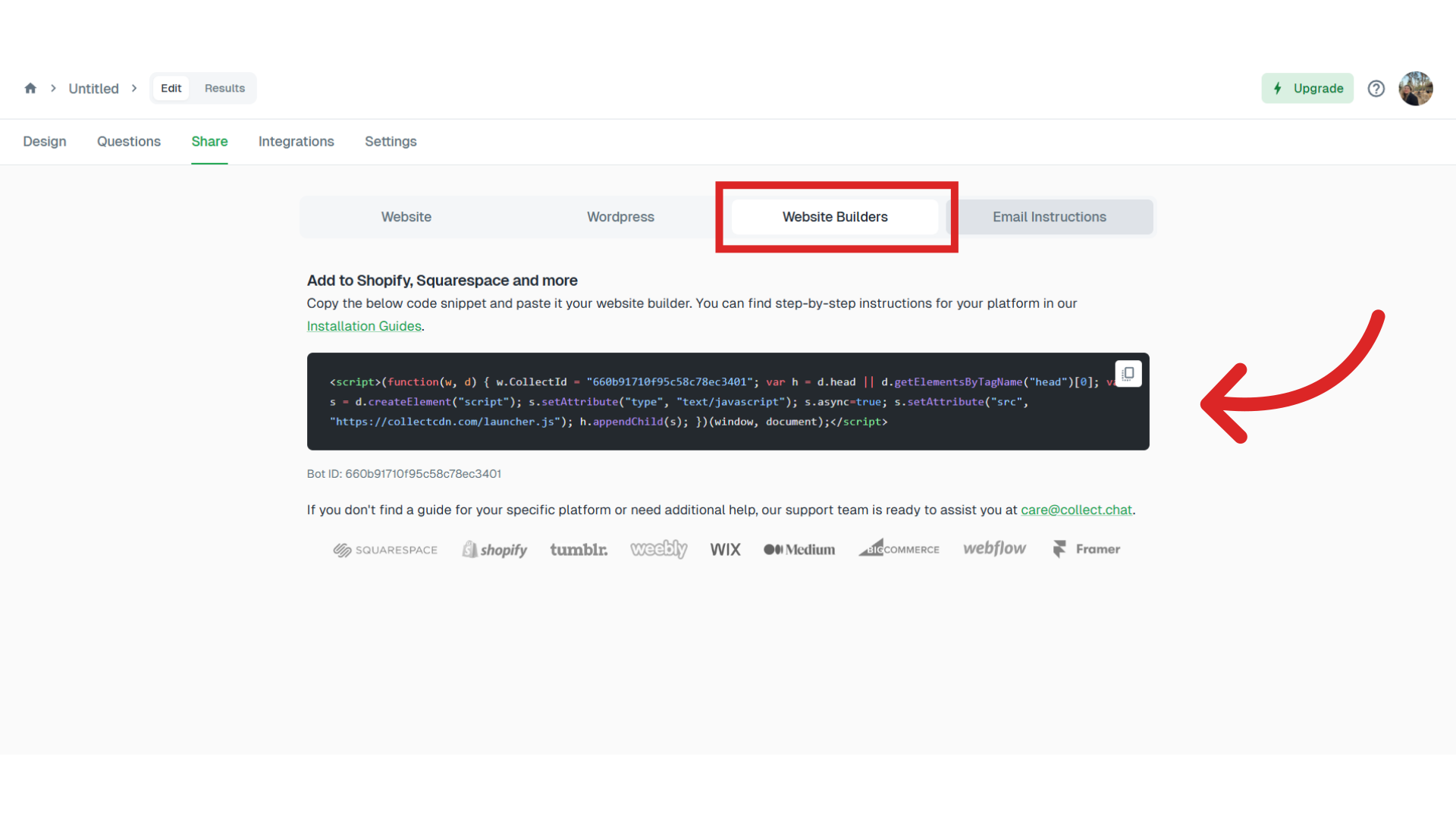Switch to the Results view
The image size is (1456, 819).
coord(224,88)
